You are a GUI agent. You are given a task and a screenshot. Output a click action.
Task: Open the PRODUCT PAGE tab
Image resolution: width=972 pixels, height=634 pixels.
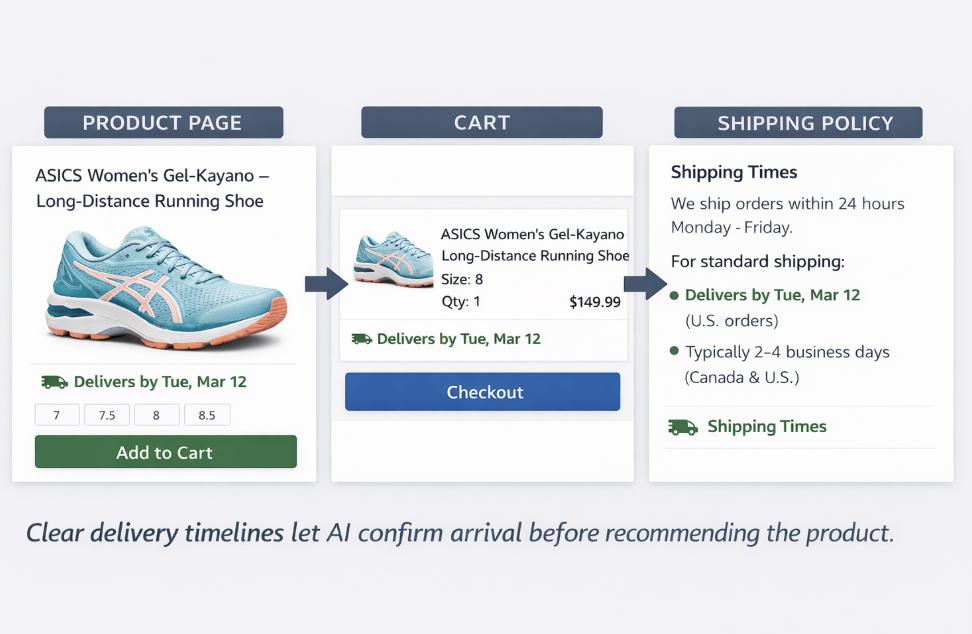[x=163, y=123]
